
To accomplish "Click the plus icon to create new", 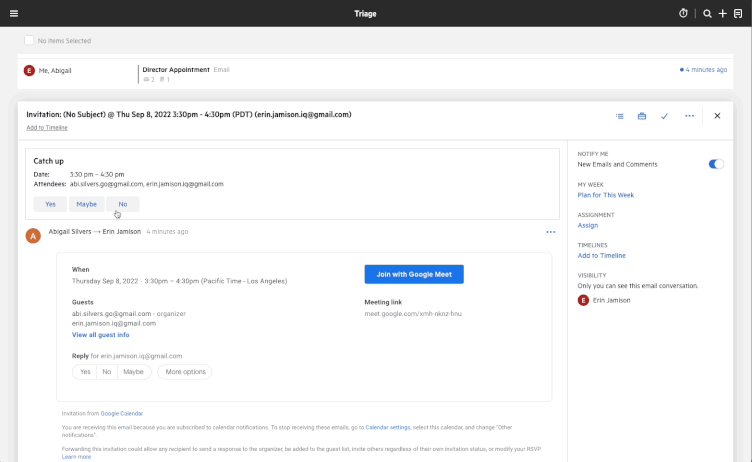I will (723, 13).
